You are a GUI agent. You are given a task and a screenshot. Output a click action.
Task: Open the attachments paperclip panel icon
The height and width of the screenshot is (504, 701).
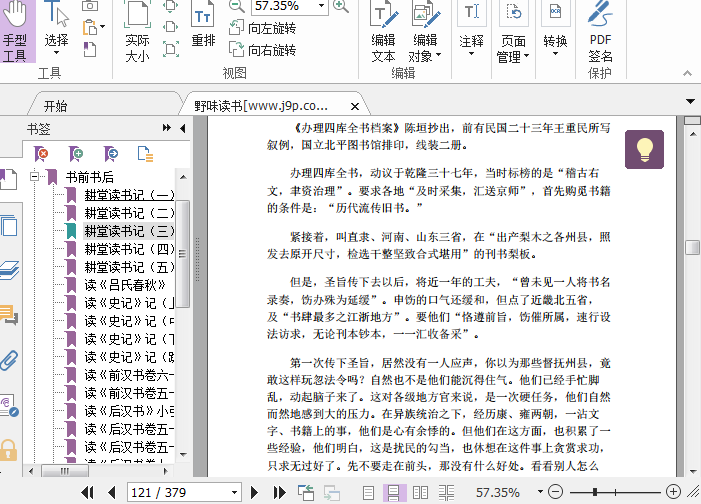click(x=9, y=360)
